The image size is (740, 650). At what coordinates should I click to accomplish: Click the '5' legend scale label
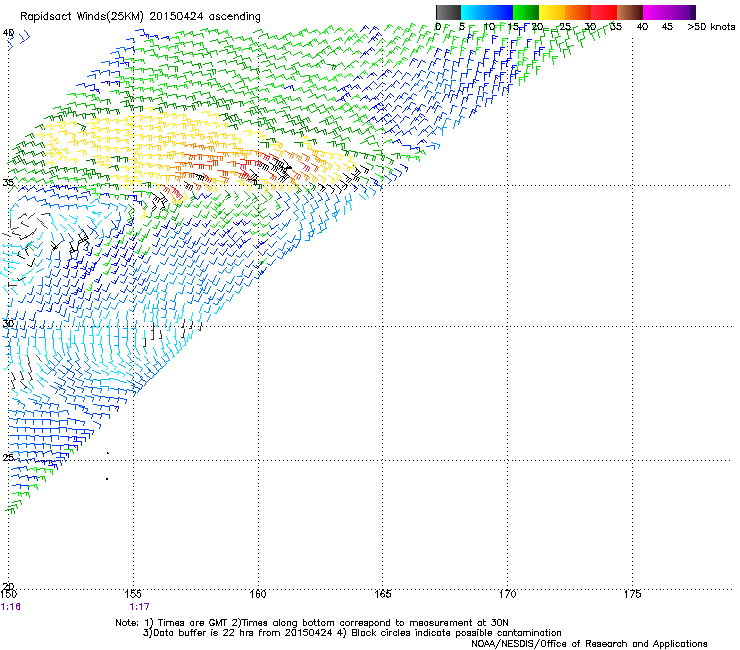pyautogui.click(x=462, y=27)
